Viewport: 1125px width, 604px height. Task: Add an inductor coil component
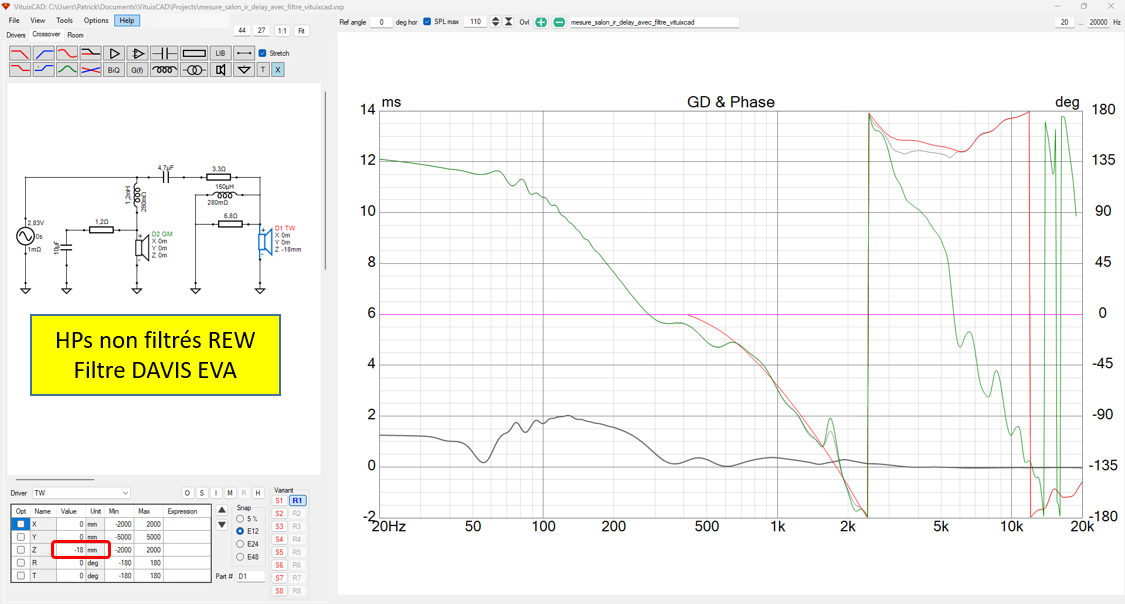165,70
